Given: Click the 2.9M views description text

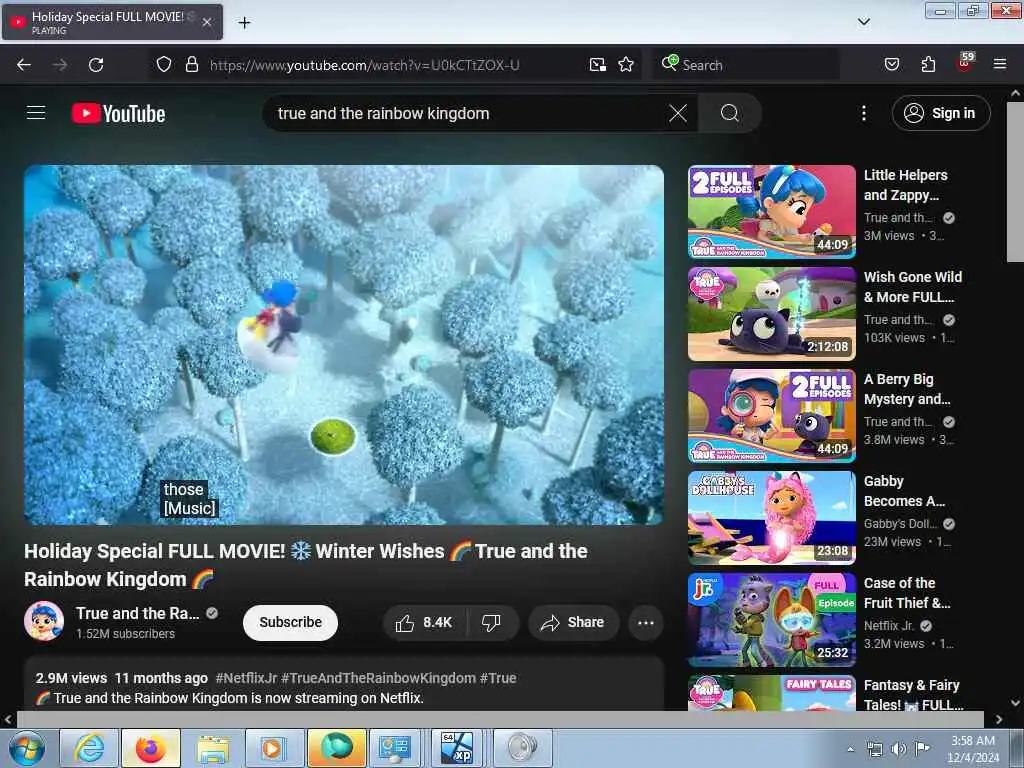Looking at the screenshot, I should pos(71,678).
